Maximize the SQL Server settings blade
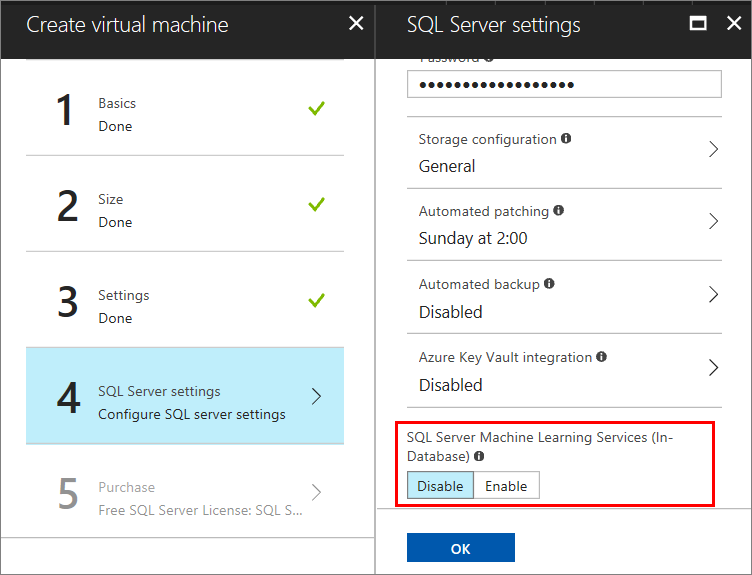This screenshot has height=575, width=752. pos(698,24)
